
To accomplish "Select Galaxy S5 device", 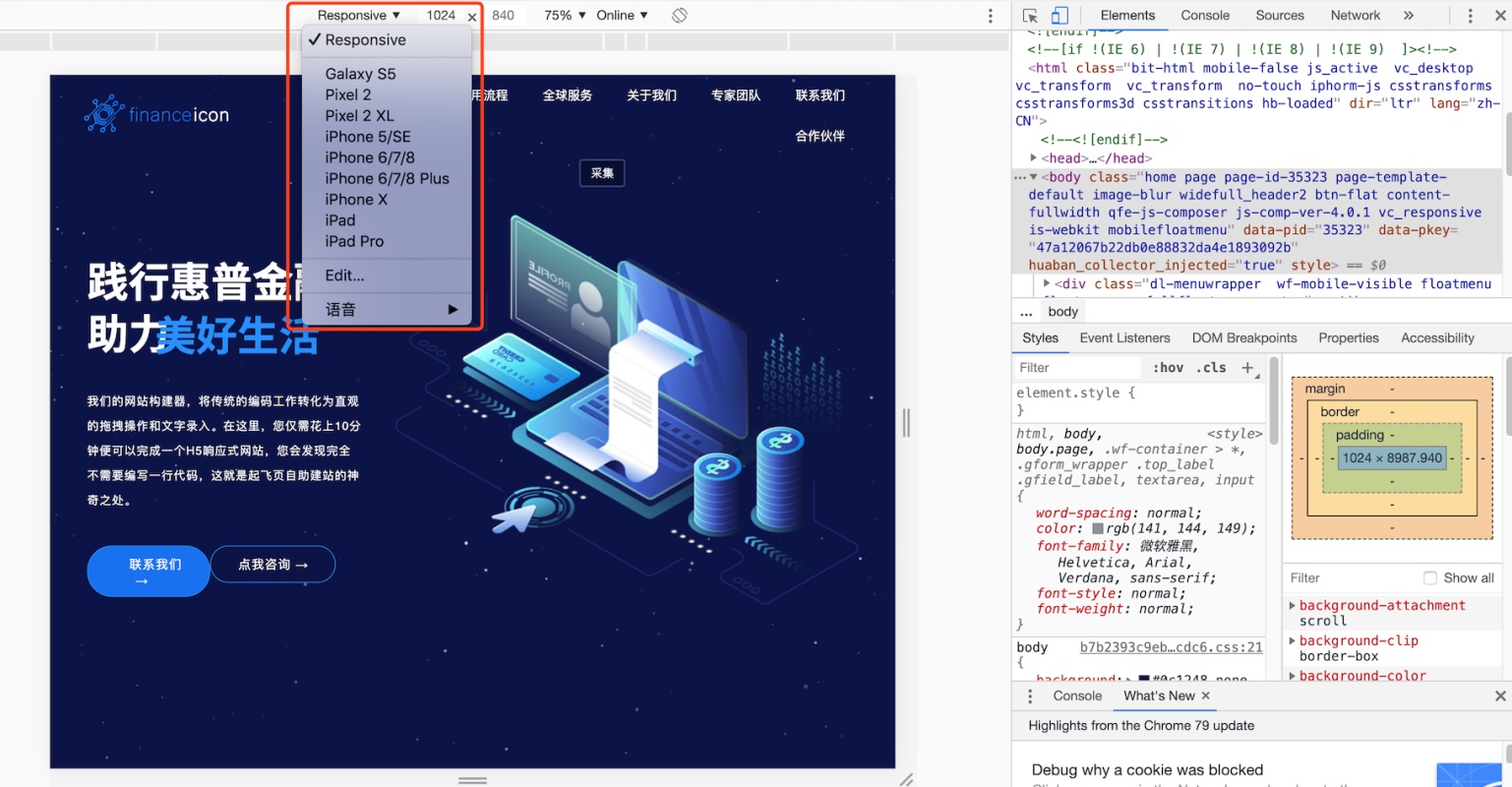I will click(386, 74).
